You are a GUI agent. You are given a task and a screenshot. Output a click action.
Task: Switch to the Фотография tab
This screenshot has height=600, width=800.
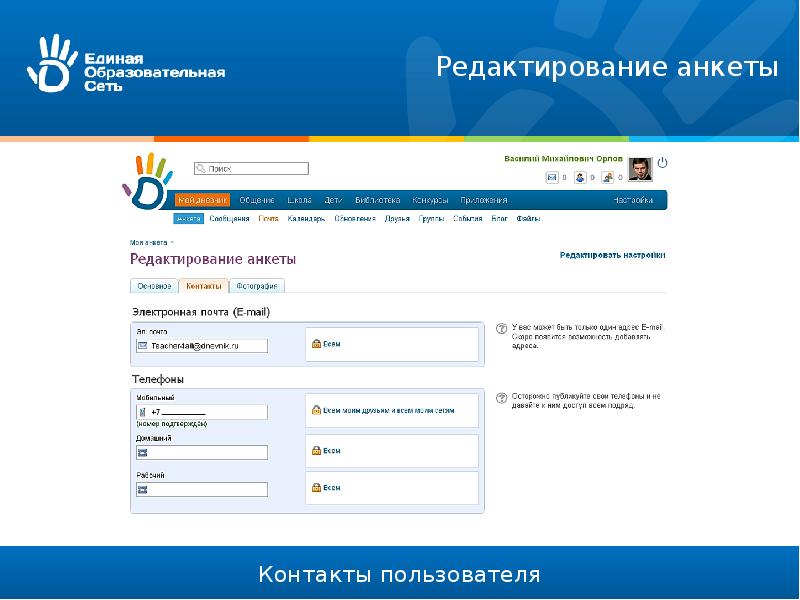pyautogui.click(x=257, y=286)
